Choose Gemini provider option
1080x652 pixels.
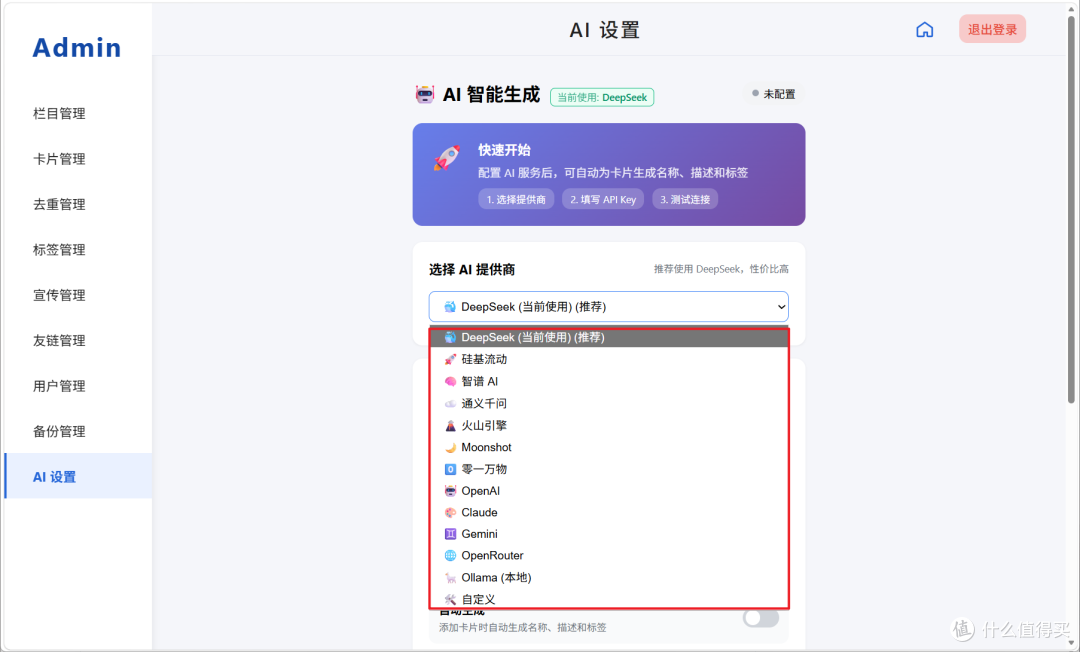tap(609, 534)
